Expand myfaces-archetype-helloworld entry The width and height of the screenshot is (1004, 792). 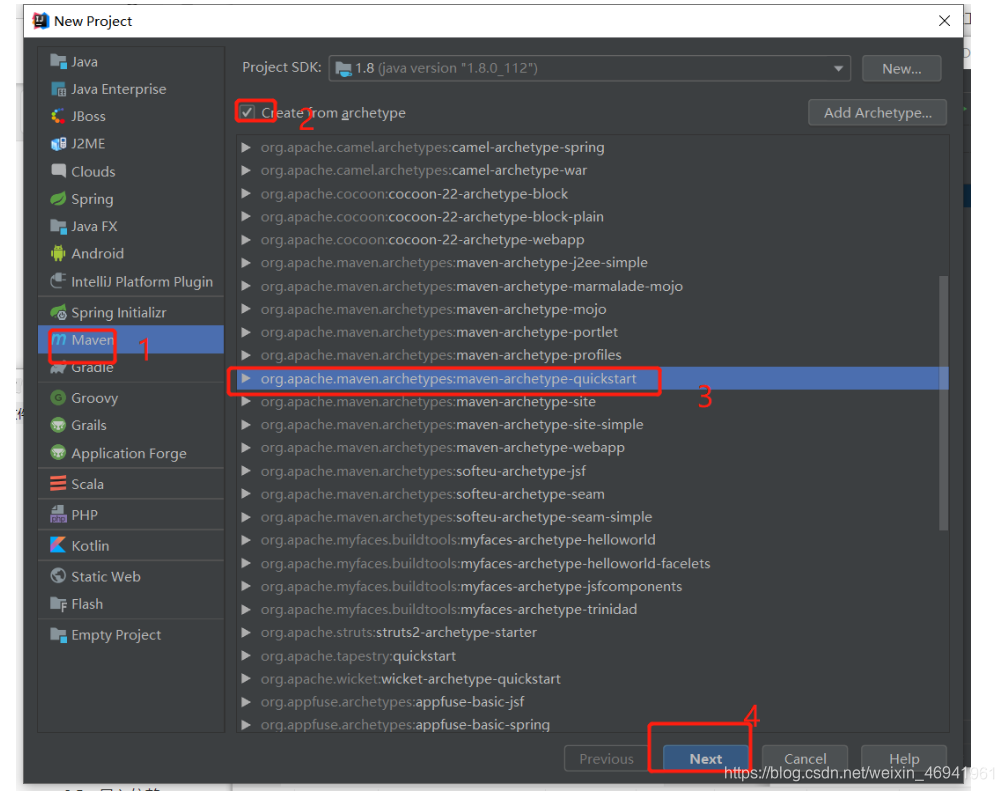(246, 540)
